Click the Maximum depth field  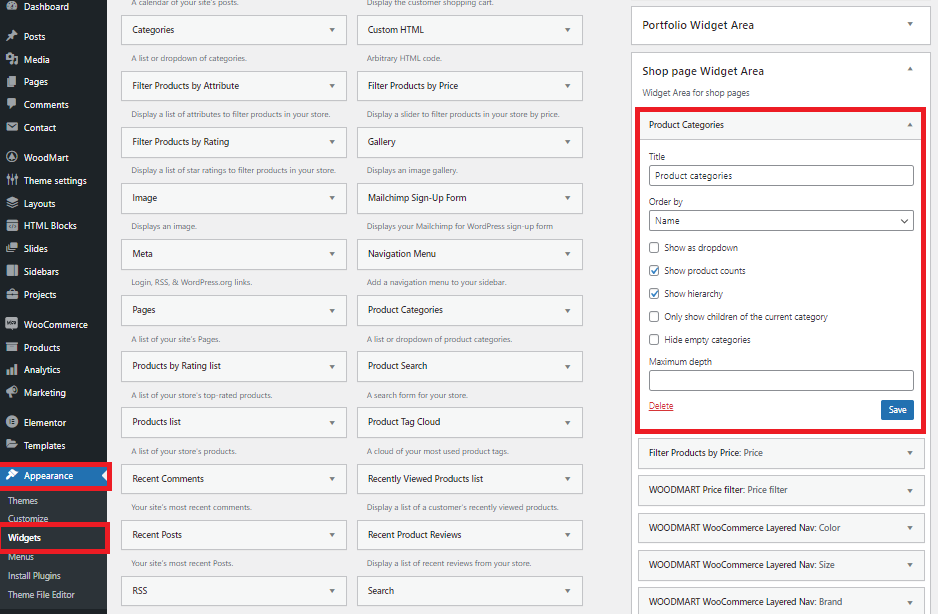[781, 381]
